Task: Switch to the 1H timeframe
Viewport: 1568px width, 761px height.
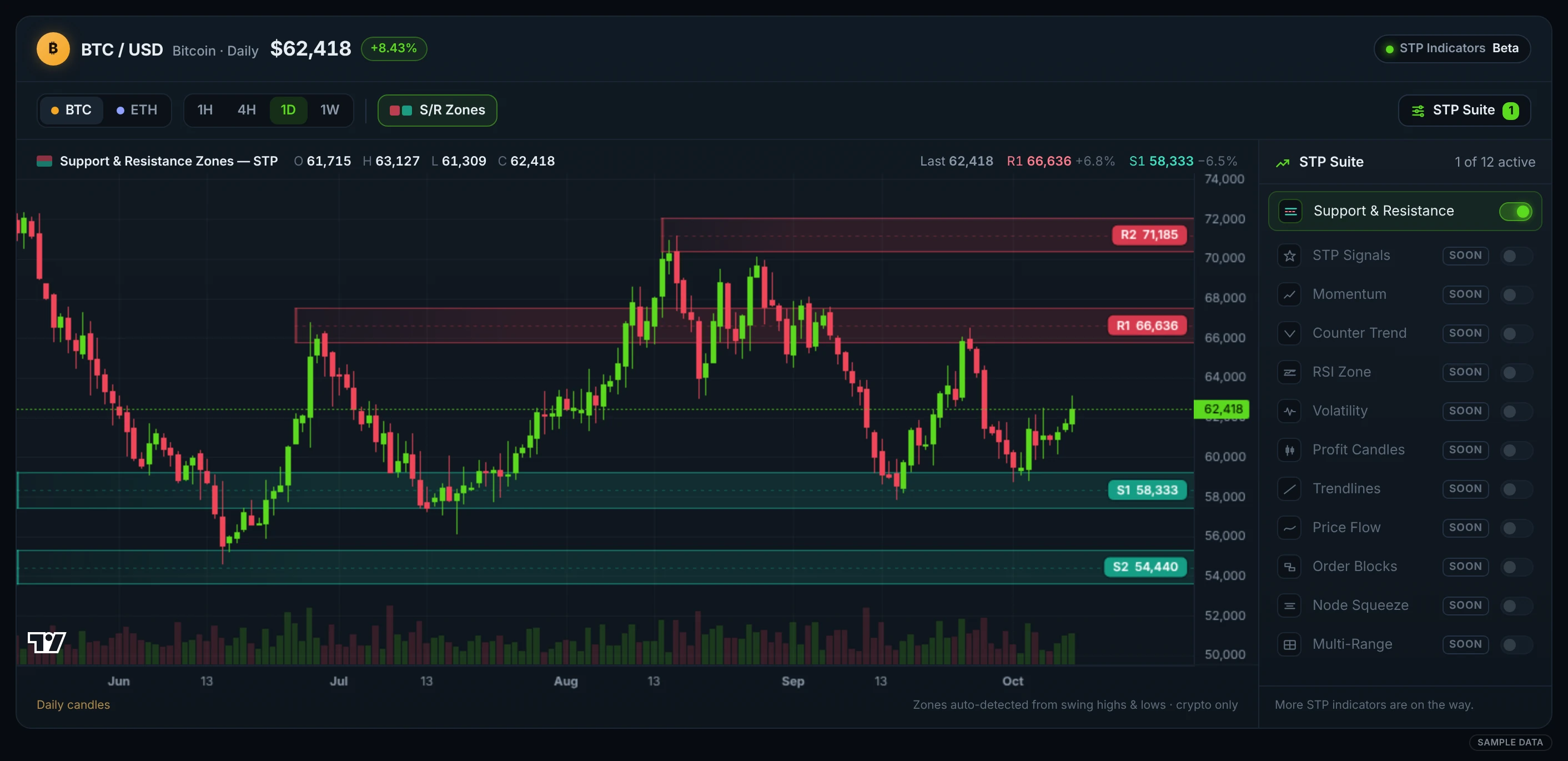Action: click(205, 110)
